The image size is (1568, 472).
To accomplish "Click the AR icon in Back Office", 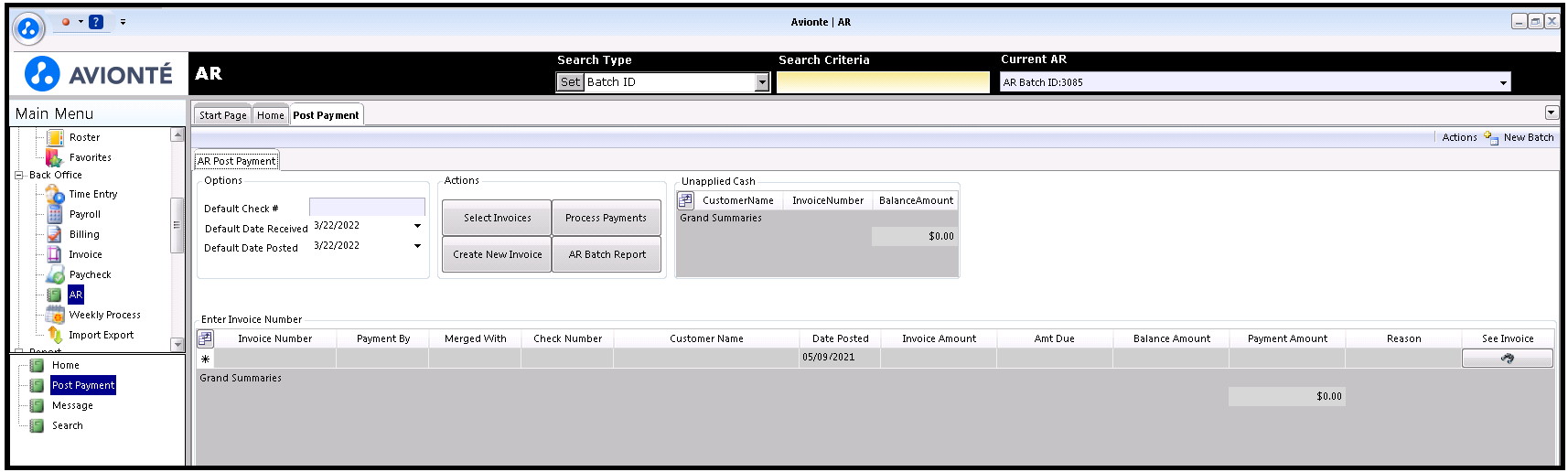I will point(55,295).
